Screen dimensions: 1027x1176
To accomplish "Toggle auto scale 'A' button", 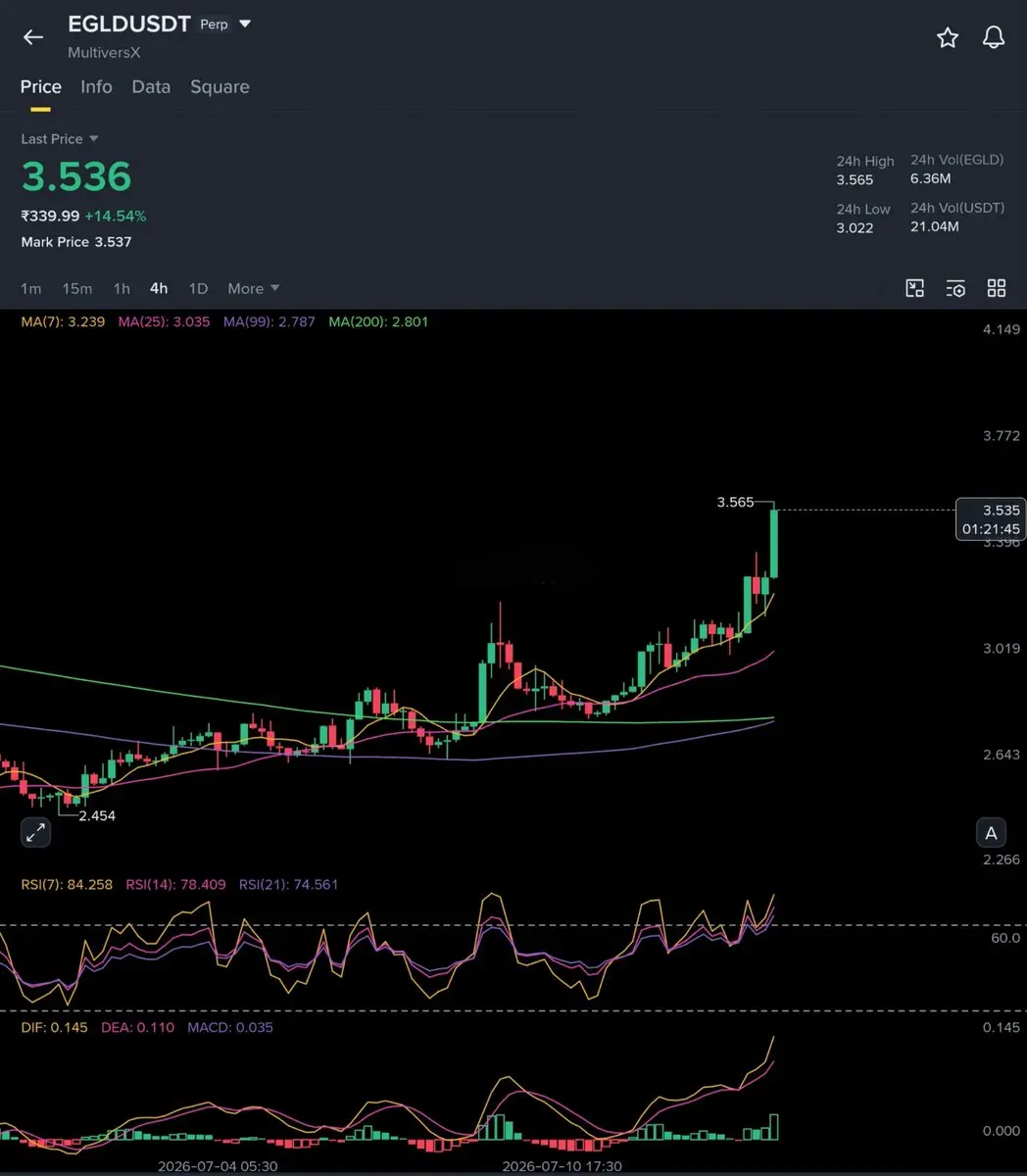I will point(991,833).
